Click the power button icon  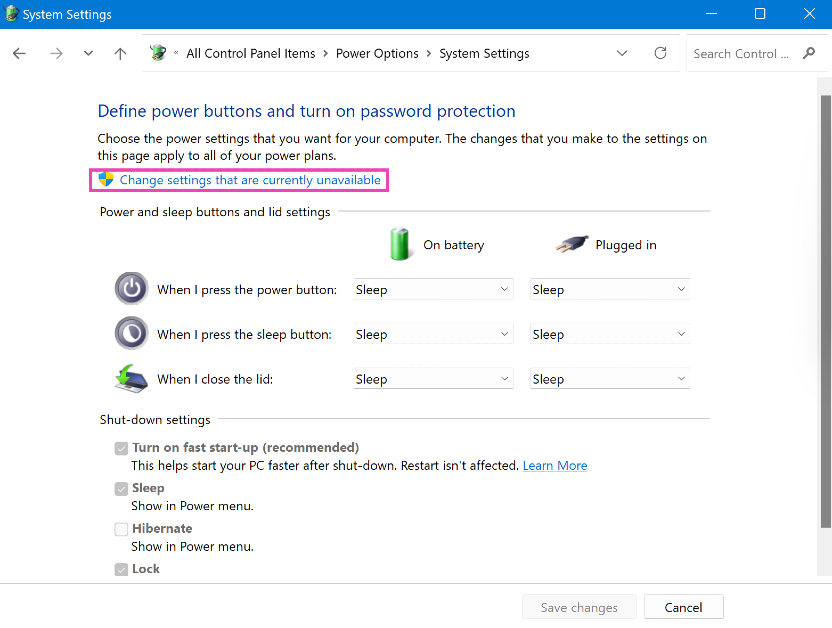click(x=131, y=289)
